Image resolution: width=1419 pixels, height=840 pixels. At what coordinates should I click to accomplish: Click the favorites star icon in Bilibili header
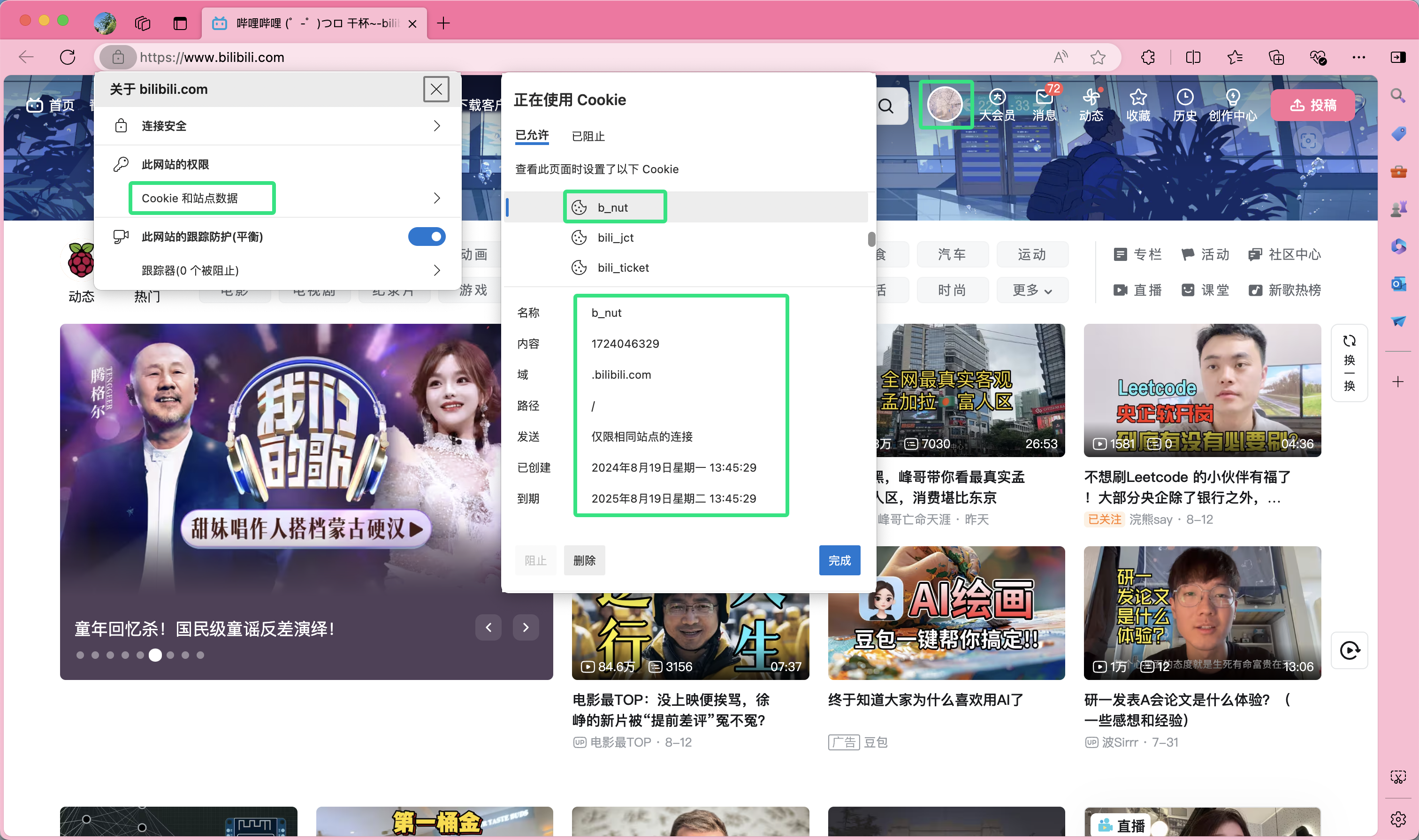[x=1138, y=97]
